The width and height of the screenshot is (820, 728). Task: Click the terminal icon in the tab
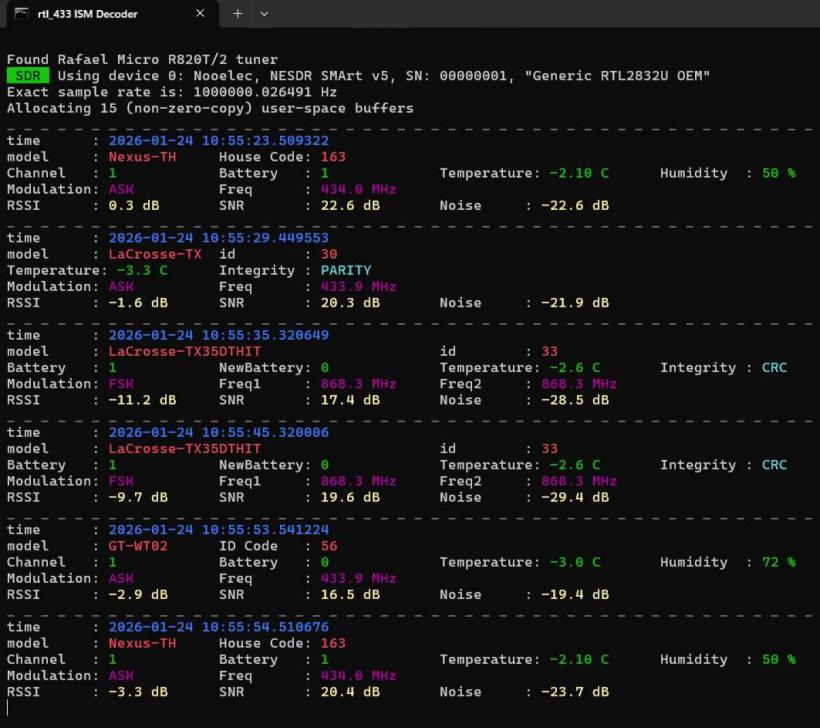(x=21, y=14)
